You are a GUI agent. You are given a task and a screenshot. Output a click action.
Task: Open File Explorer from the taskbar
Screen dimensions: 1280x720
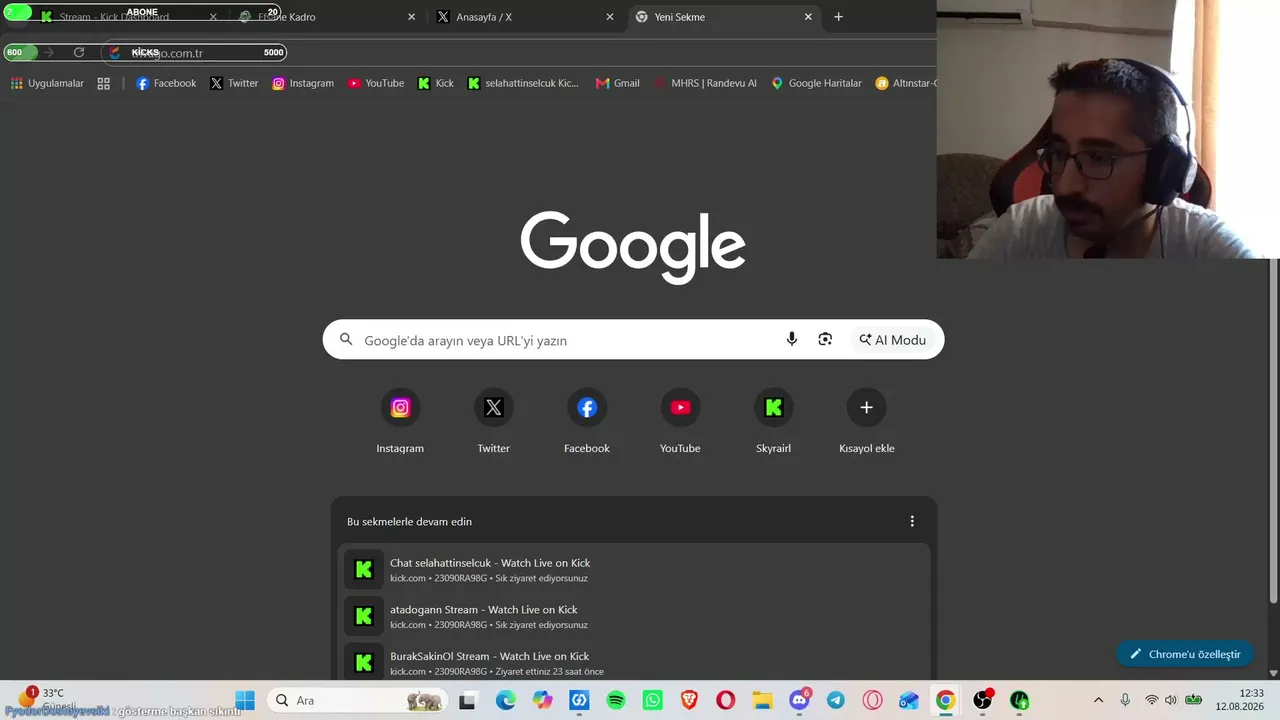[763, 700]
